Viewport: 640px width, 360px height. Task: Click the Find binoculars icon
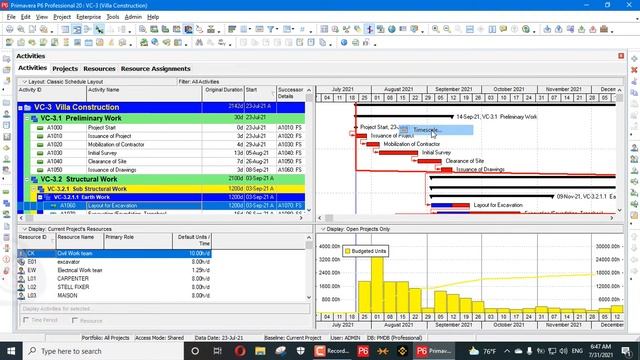click(199, 42)
